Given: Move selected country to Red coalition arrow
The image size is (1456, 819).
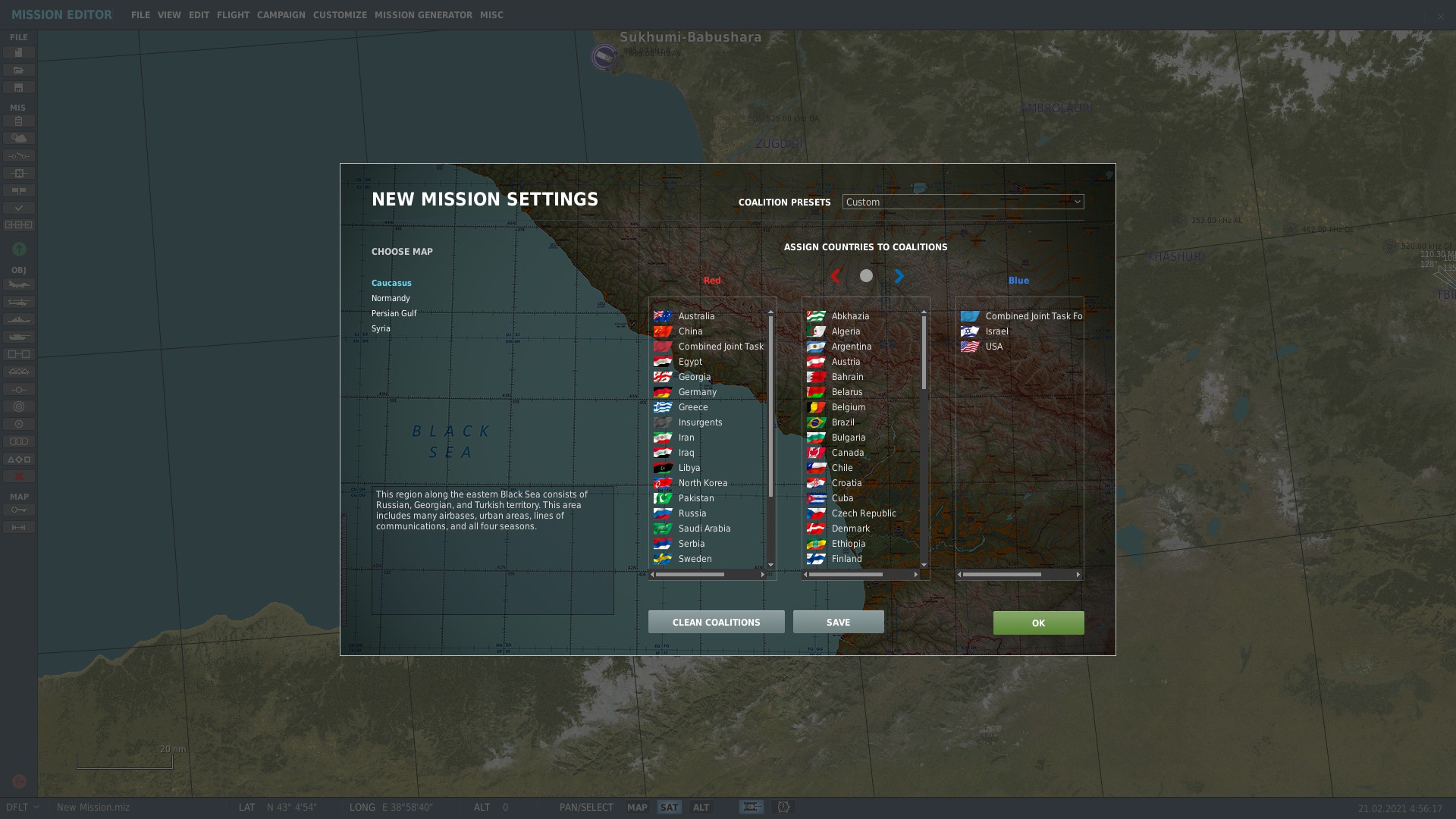Looking at the screenshot, I should tap(835, 276).
